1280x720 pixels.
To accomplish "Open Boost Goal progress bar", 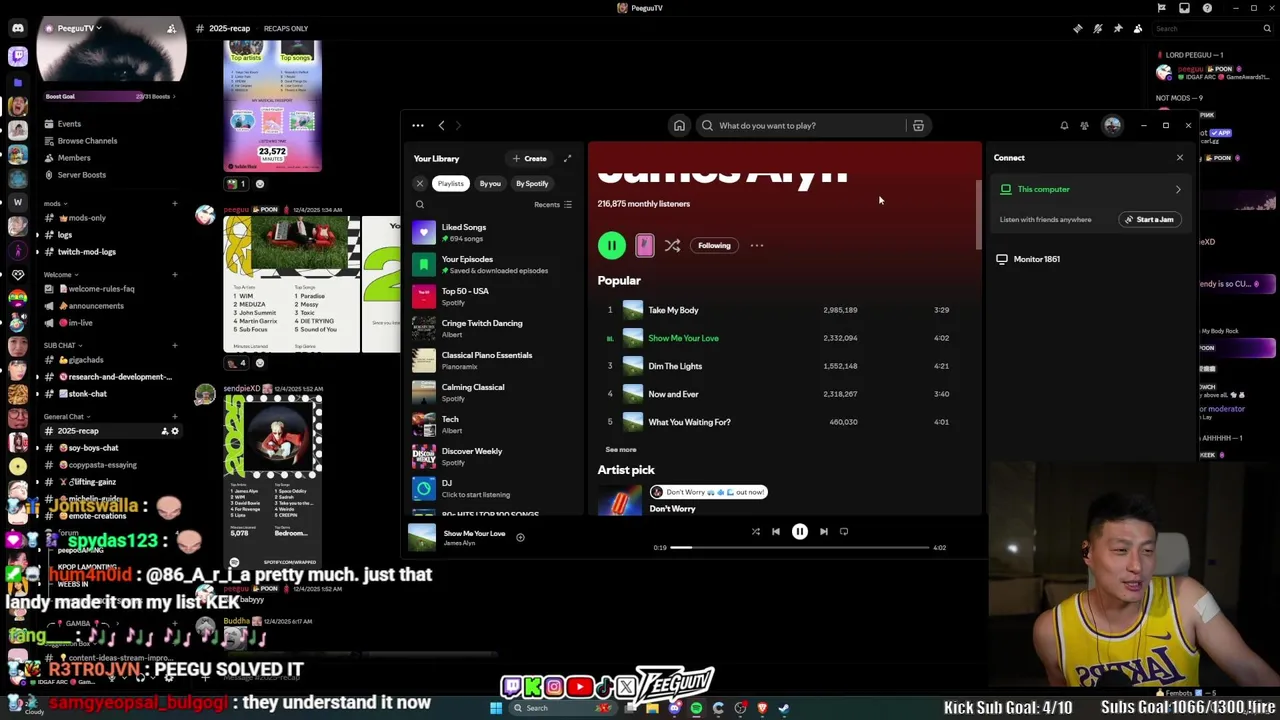I will point(110,96).
